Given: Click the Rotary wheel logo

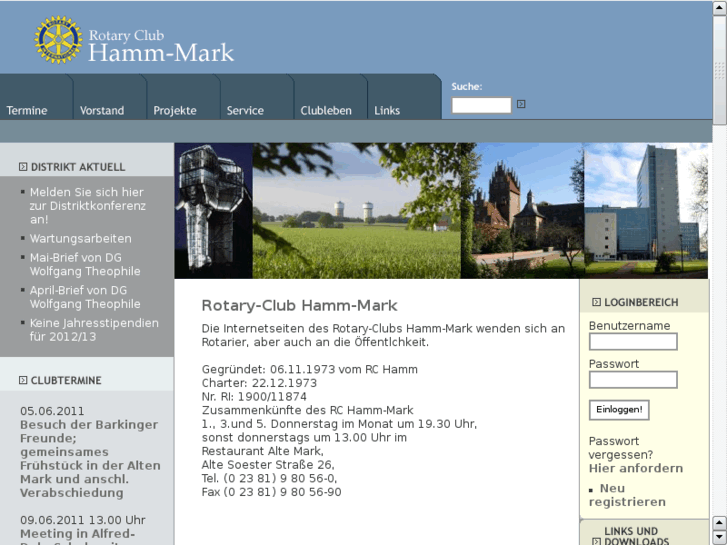Looking at the screenshot, I should [x=58, y=39].
